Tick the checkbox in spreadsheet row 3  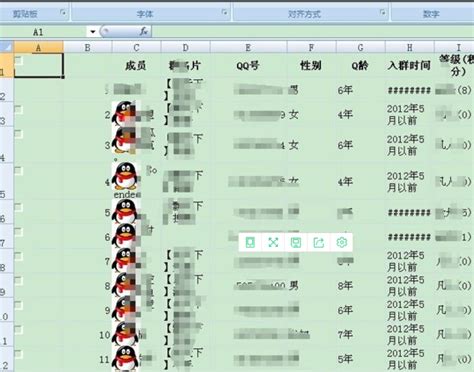click(19, 110)
